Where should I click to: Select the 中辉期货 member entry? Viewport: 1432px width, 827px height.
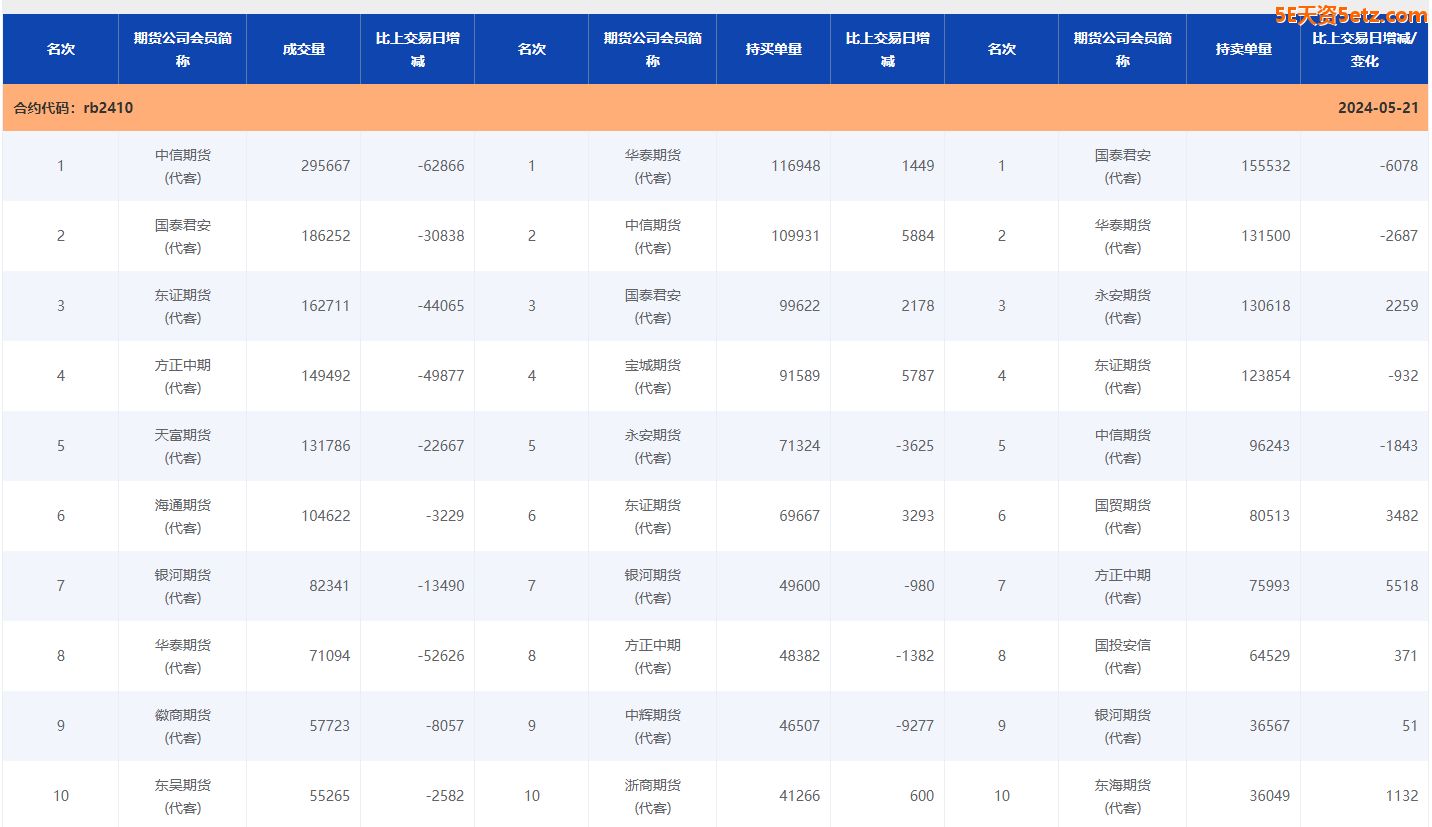(x=652, y=716)
